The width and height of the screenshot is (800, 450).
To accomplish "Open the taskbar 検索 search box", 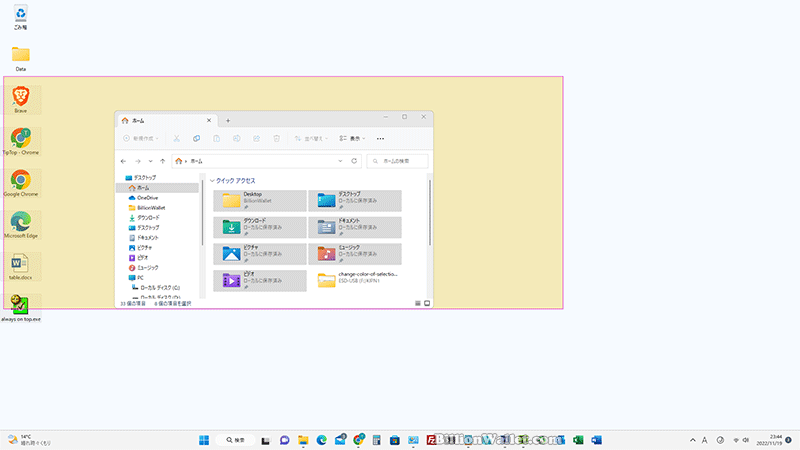I will click(236, 440).
